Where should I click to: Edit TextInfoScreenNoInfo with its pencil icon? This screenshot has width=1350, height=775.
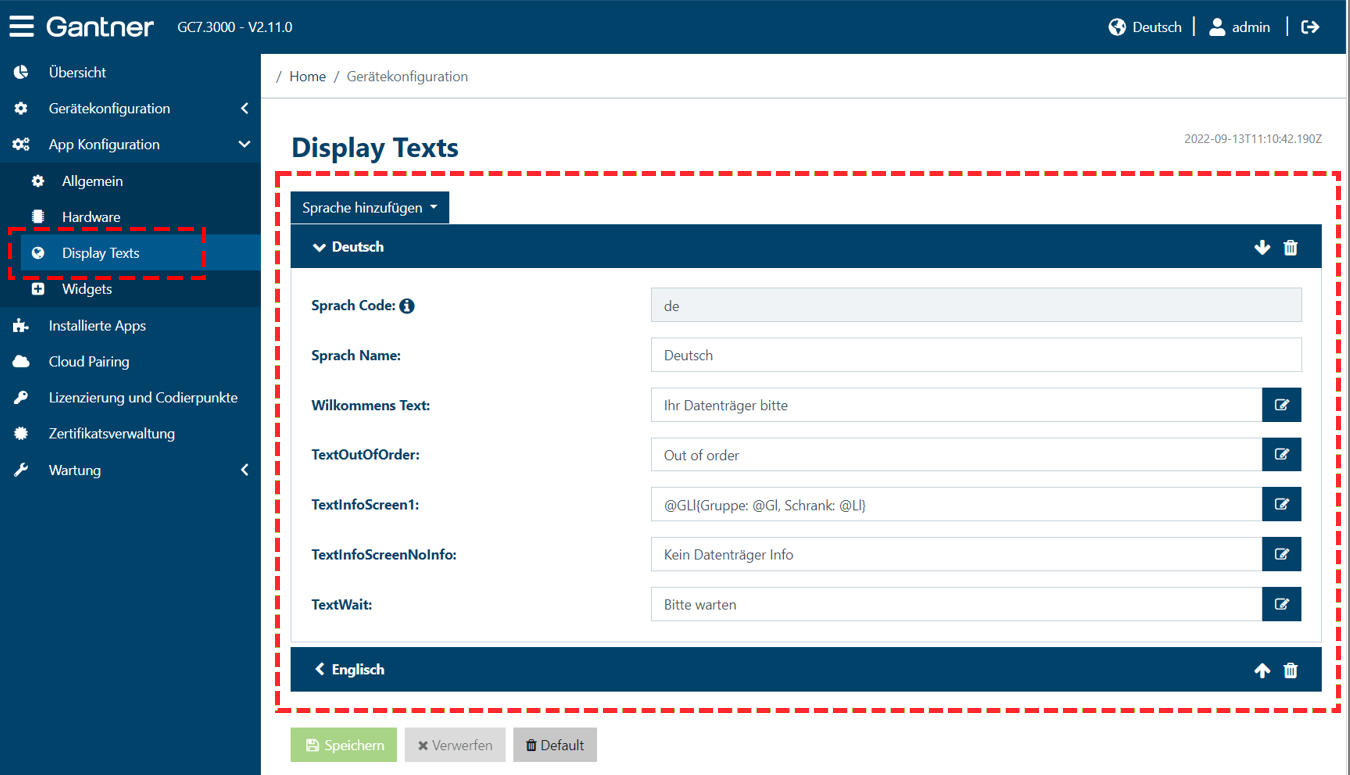pos(1282,554)
